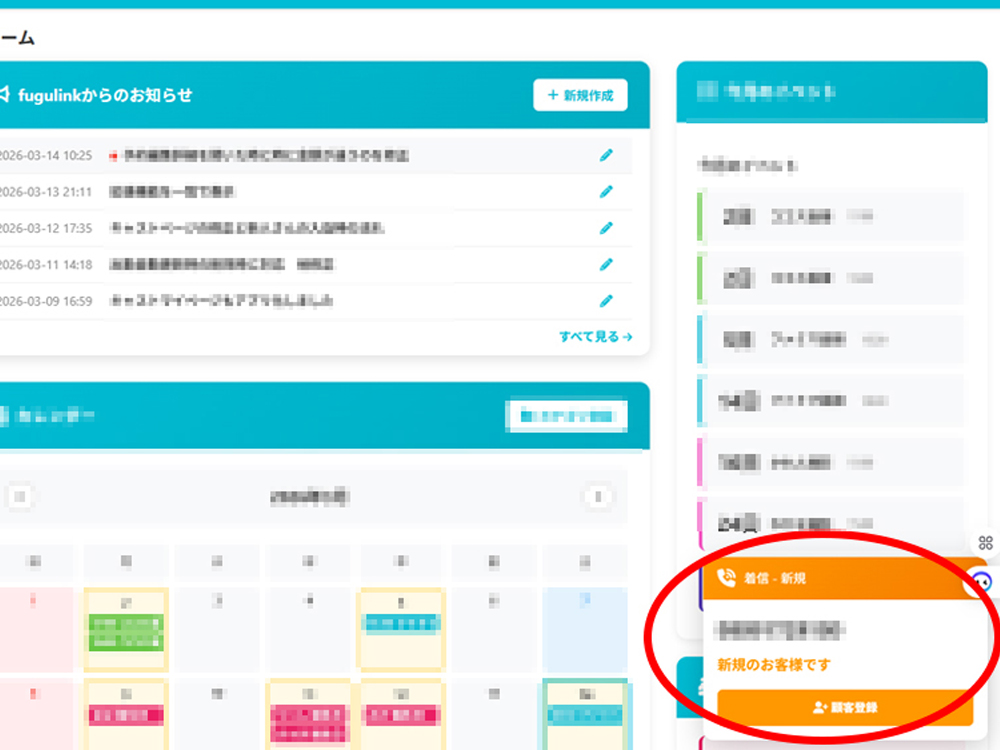This screenshot has width=1000, height=750.
Task: Select the green event on the calendar
Action: point(126,631)
